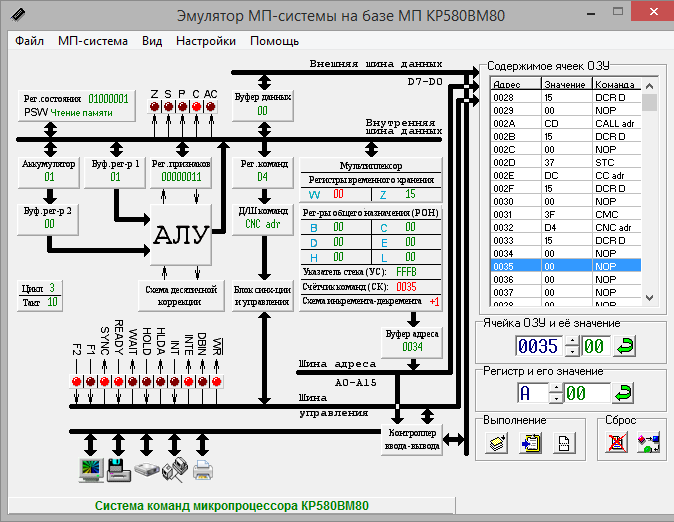Image resolution: width=674 pixels, height=522 pixels.
Task: Apply the memory cell value with the green arrow
Action: 625,346
